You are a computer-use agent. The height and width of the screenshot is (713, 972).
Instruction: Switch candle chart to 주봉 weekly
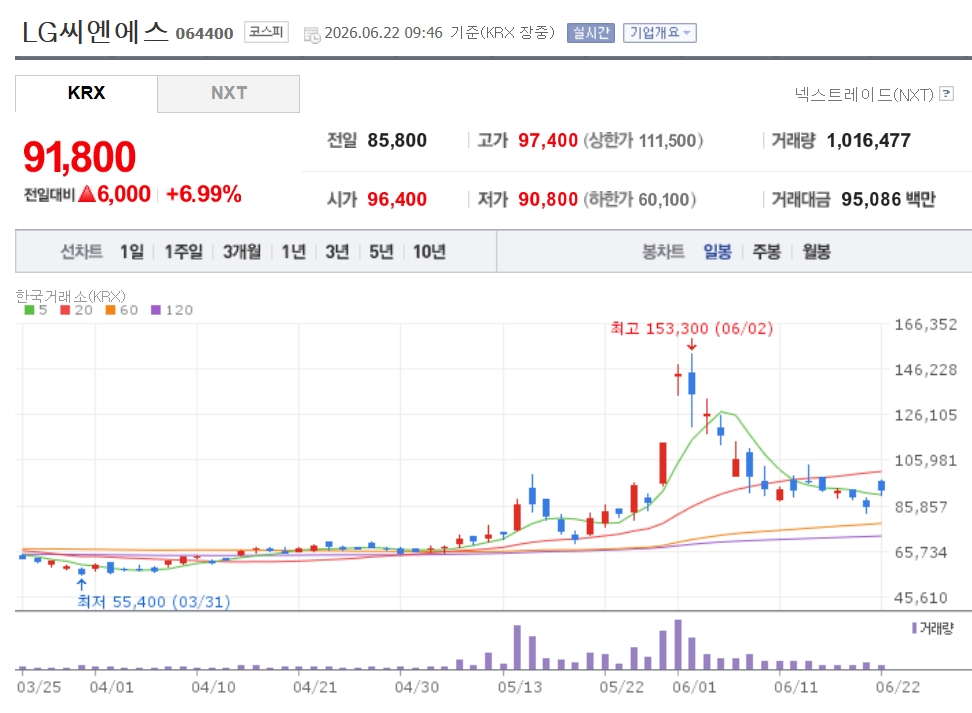[766, 252]
